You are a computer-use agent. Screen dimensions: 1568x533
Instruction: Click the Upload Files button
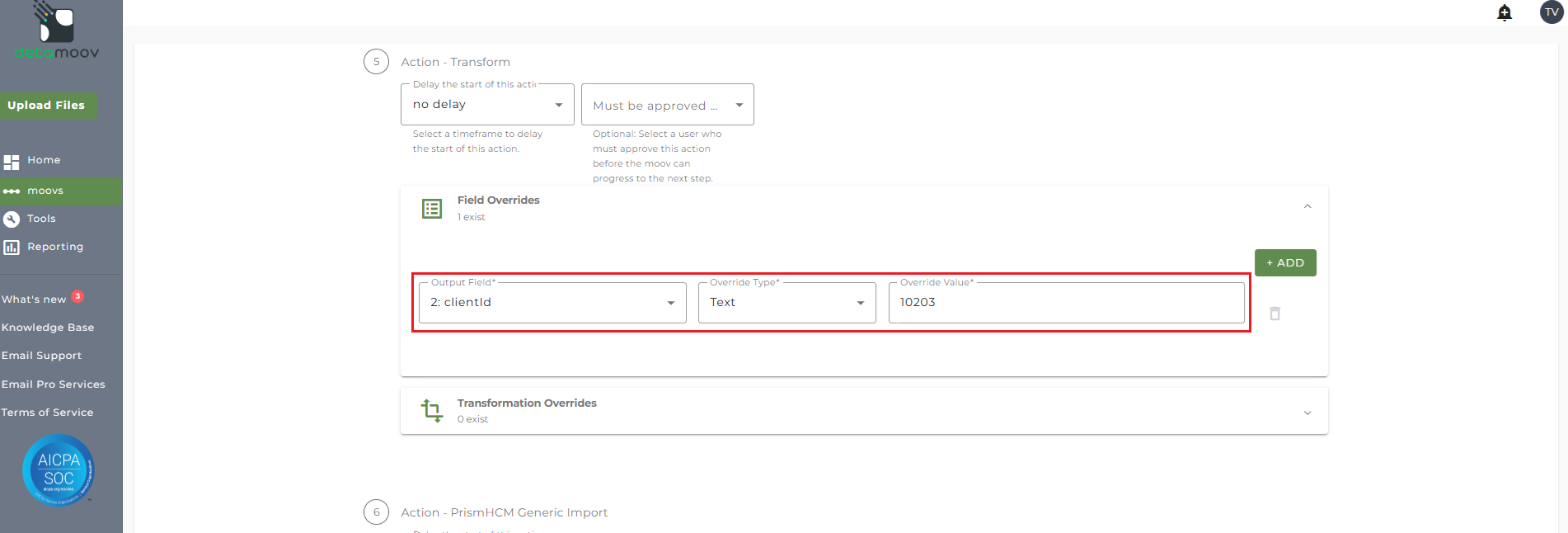pos(47,105)
